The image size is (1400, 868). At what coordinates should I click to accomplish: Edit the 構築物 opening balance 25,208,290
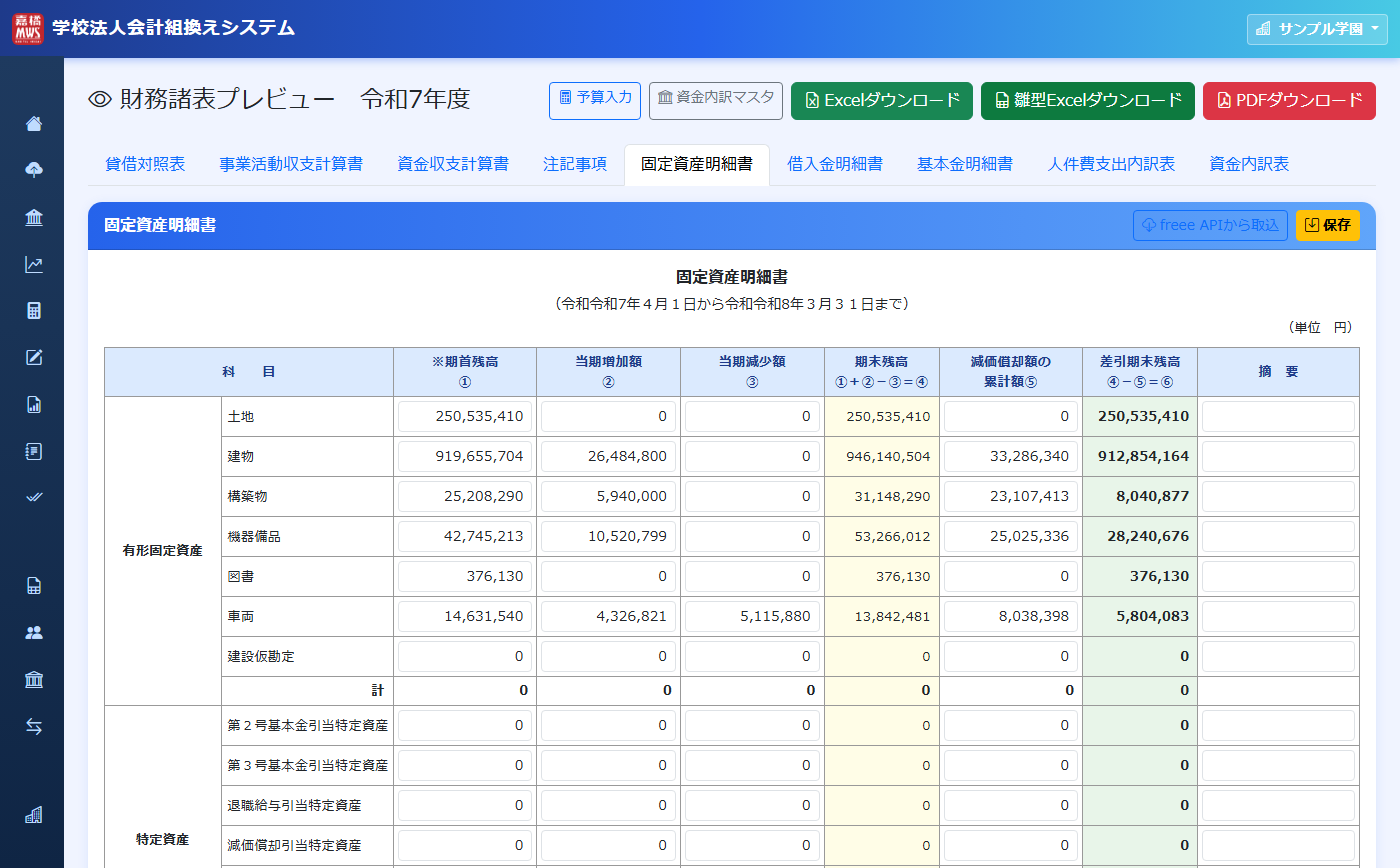pyautogui.click(x=465, y=496)
